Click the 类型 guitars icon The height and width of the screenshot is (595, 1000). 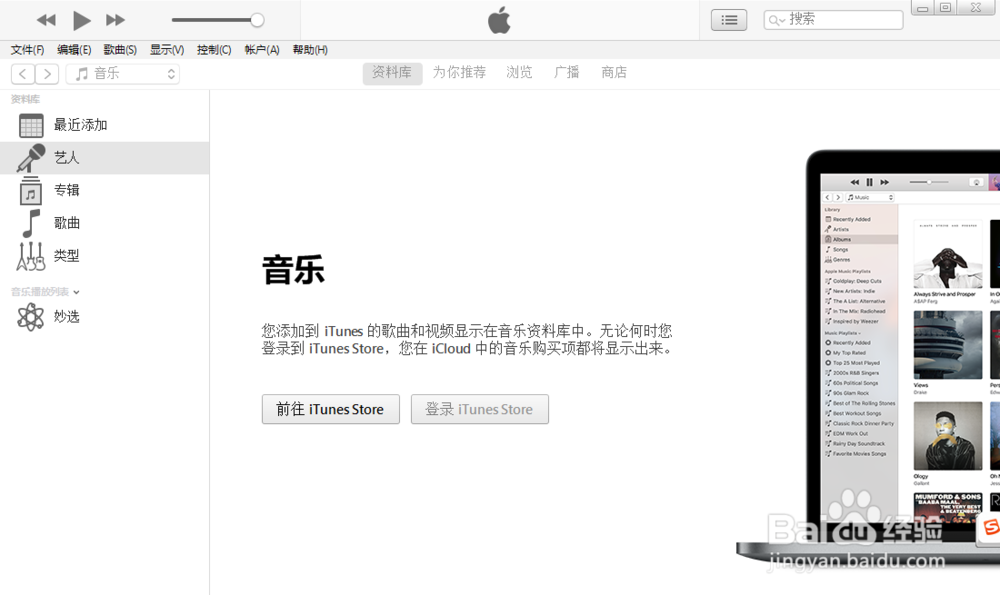point(31,256)
